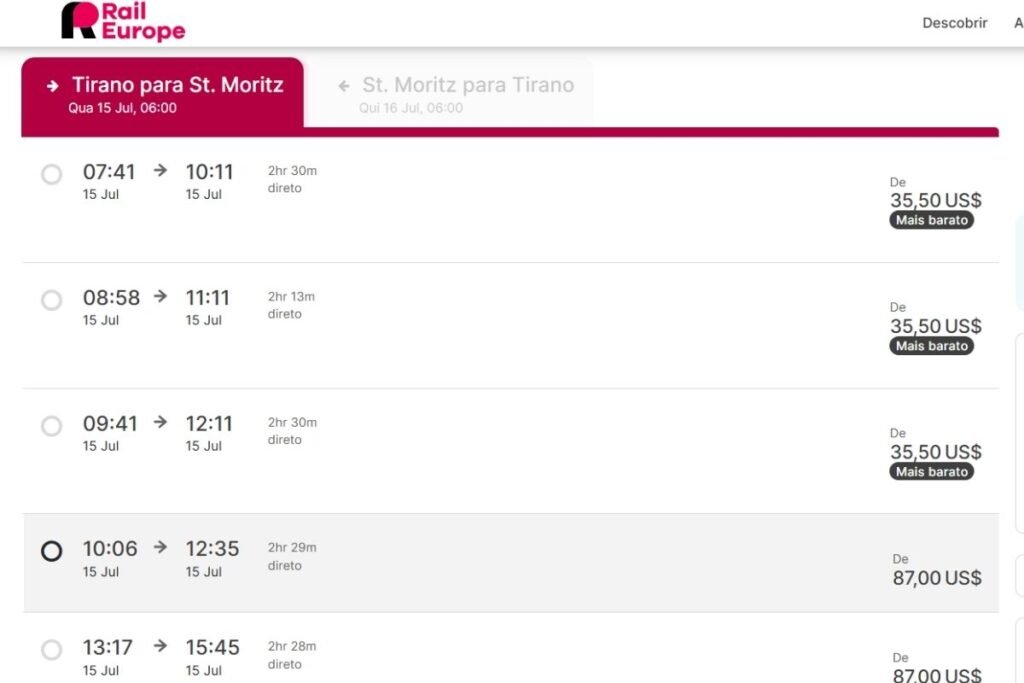Open the Descobrir menu
The width and height of the screenshot is (1024, 683).
point(954,23)
